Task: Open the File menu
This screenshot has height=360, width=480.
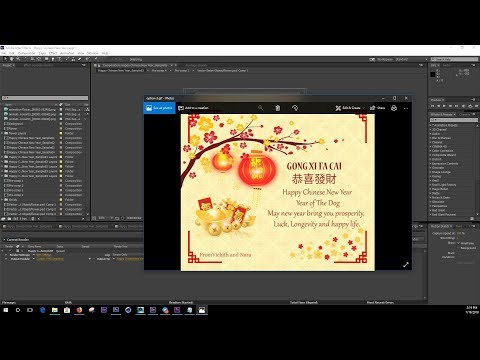Action: 4,53
